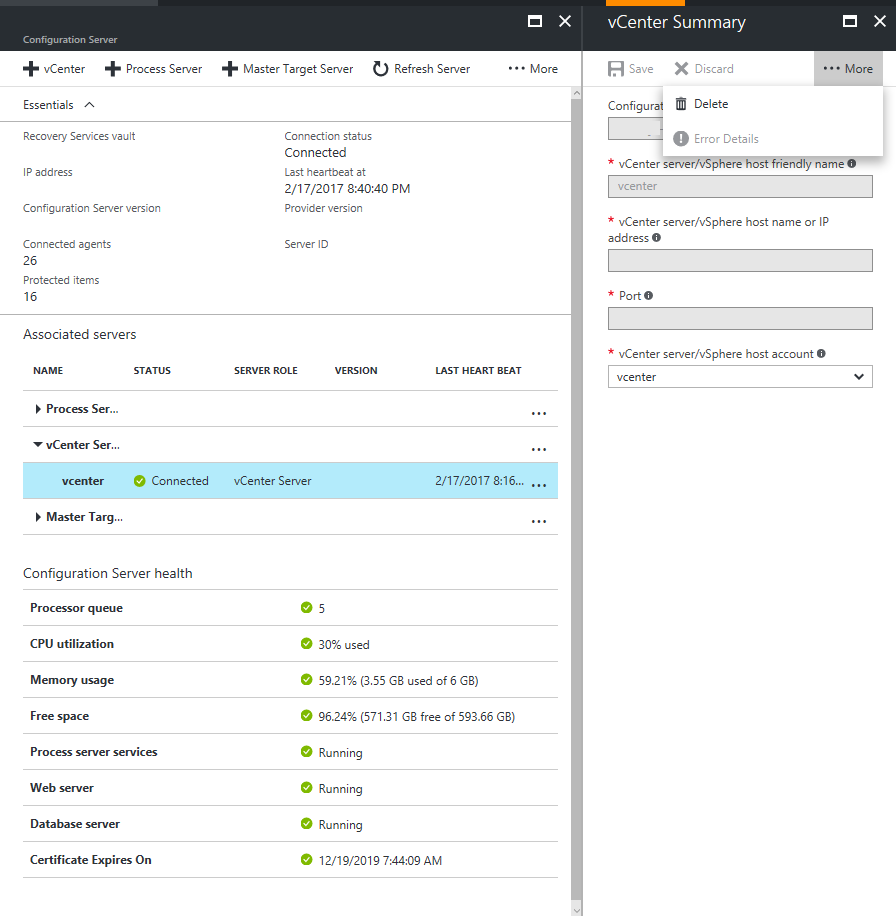The image size is (896, 916).
Task: Click info icon beside Port label
Action: click(x=649, y=296)
